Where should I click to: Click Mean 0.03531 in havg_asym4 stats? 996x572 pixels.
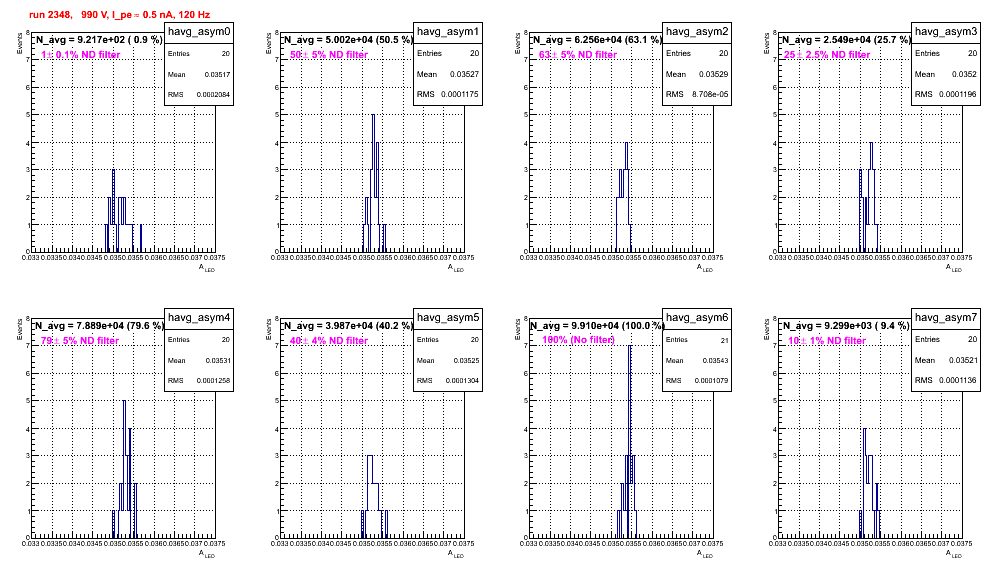[199, 360]
